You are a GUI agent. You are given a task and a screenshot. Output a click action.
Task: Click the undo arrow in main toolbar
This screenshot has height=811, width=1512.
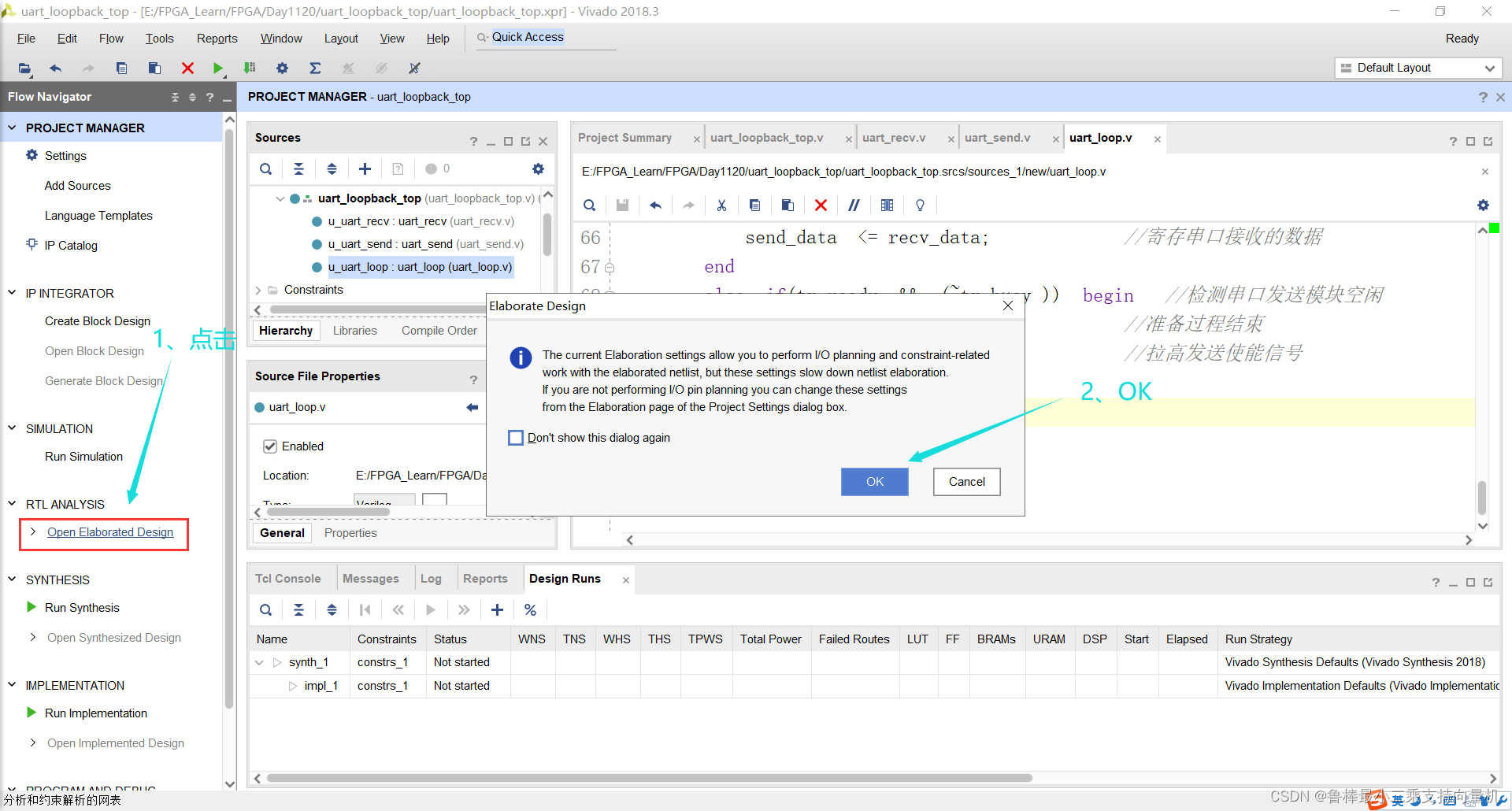(x=55, y=69)
